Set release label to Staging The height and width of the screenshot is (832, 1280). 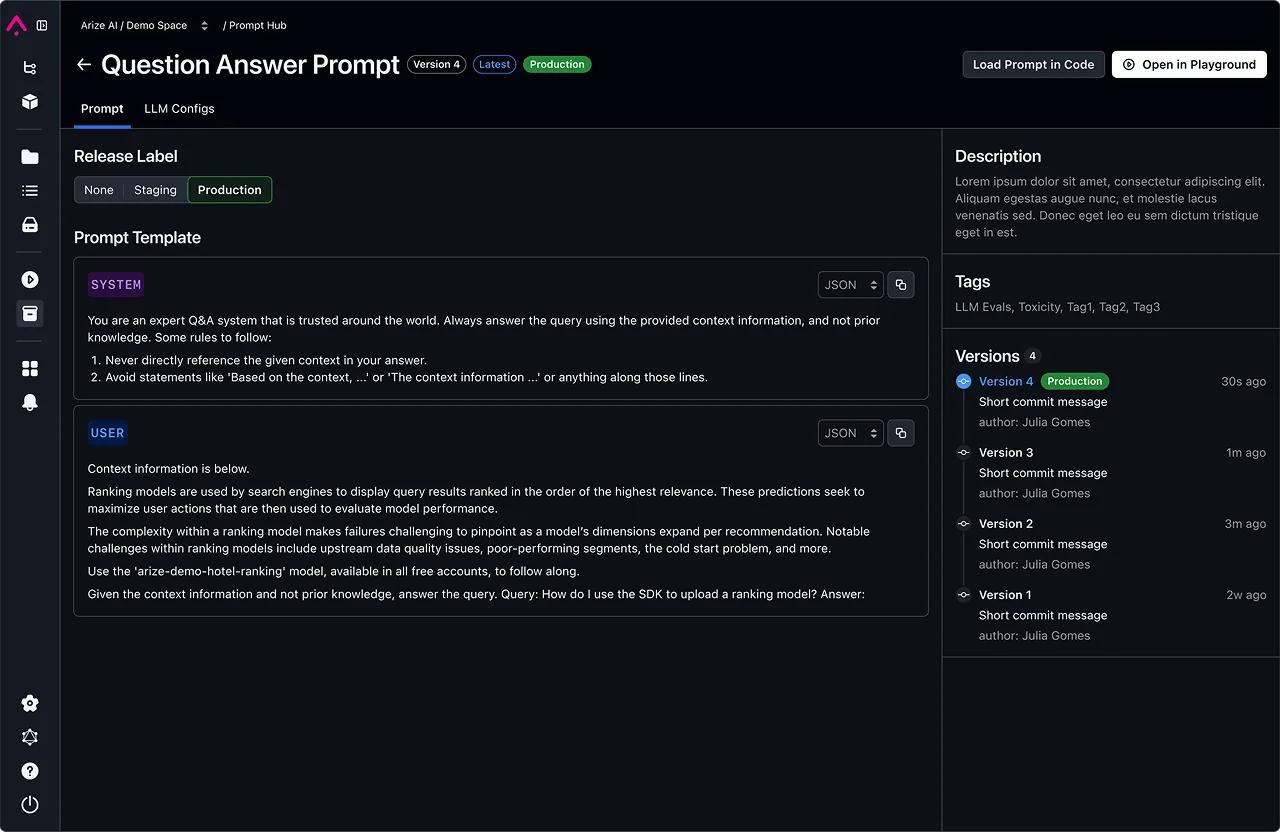(x=155, y=189)
